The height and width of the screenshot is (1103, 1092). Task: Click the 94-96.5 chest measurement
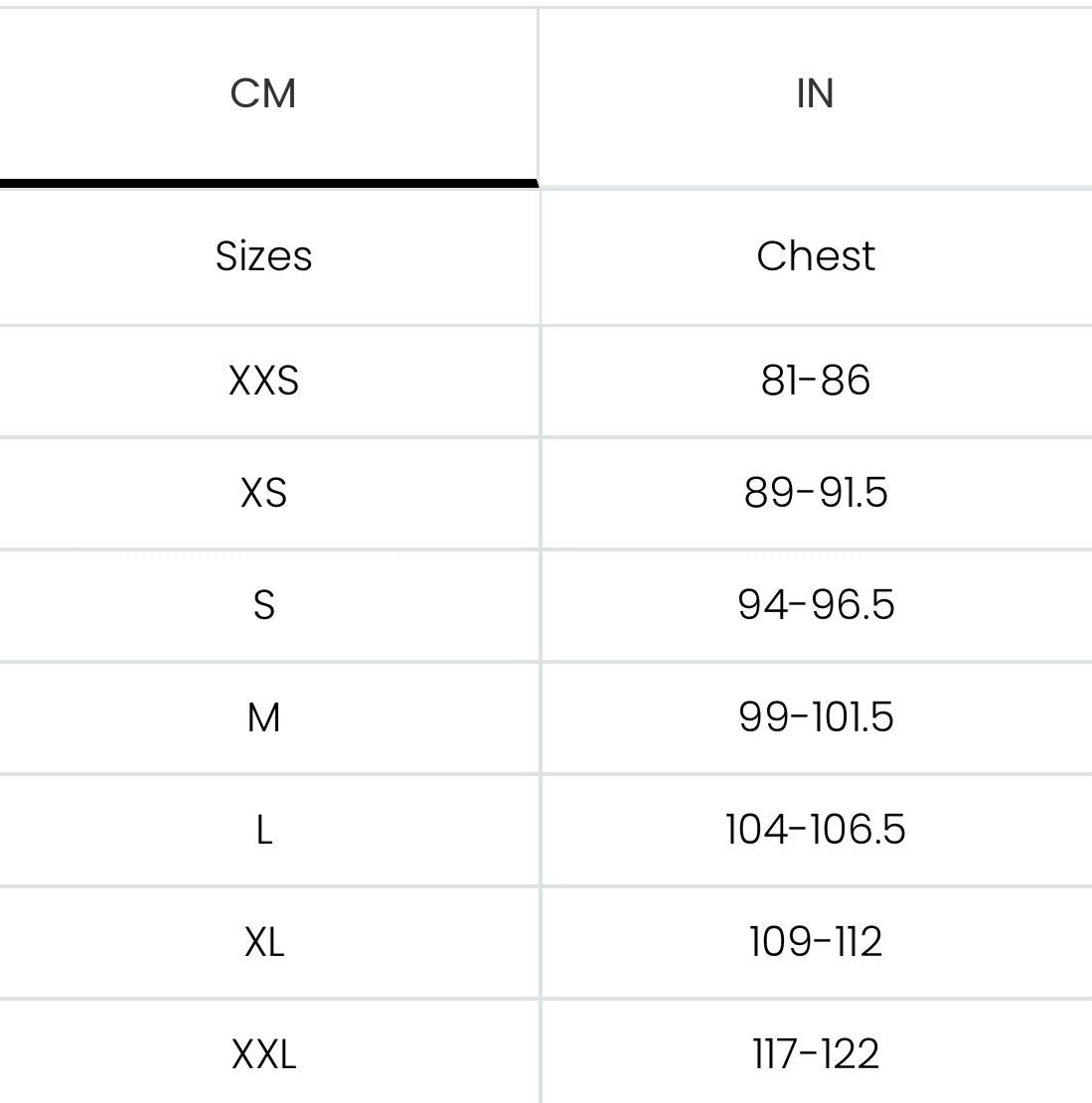[x=816, y=605]
